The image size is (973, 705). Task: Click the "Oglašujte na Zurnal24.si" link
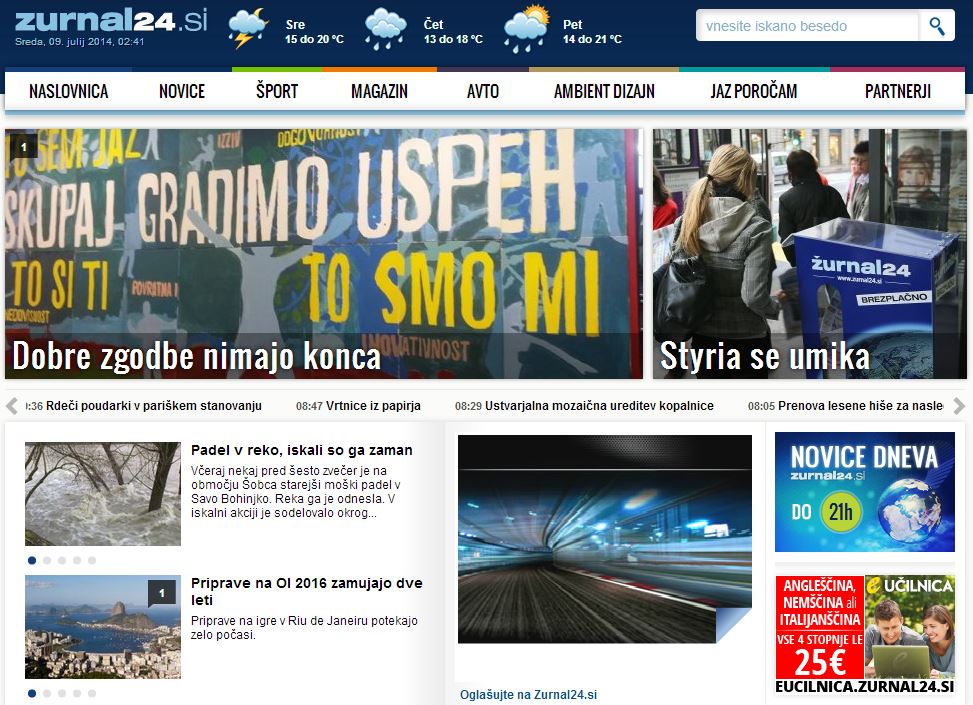(x=529, y=693)
